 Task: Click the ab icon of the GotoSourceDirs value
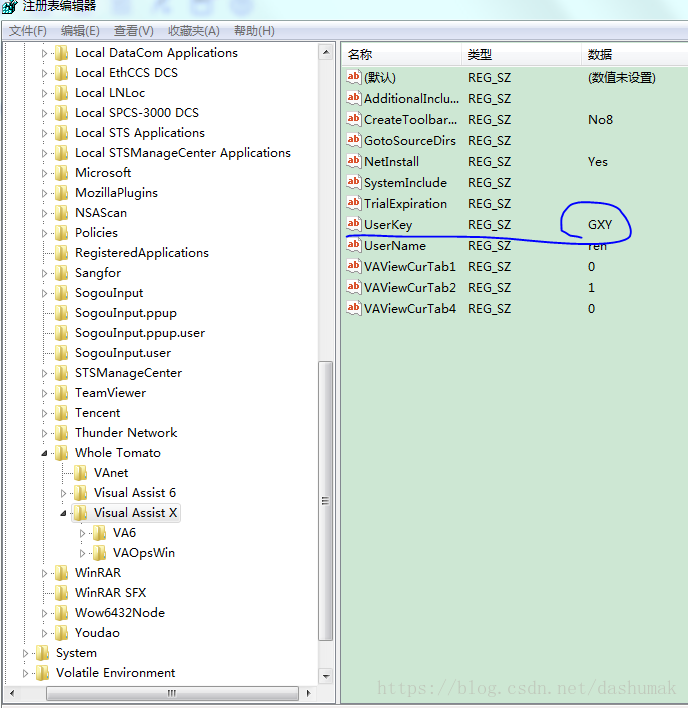[354, 140]
